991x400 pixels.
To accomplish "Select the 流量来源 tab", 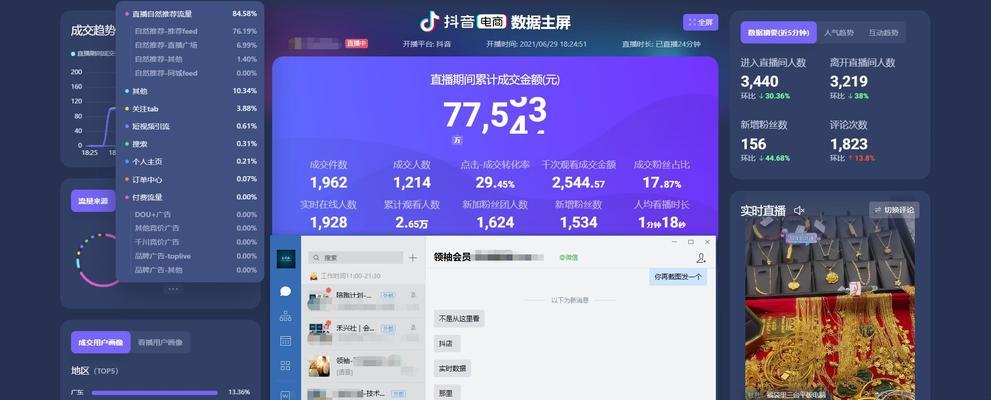I will [x=93, y=201].
